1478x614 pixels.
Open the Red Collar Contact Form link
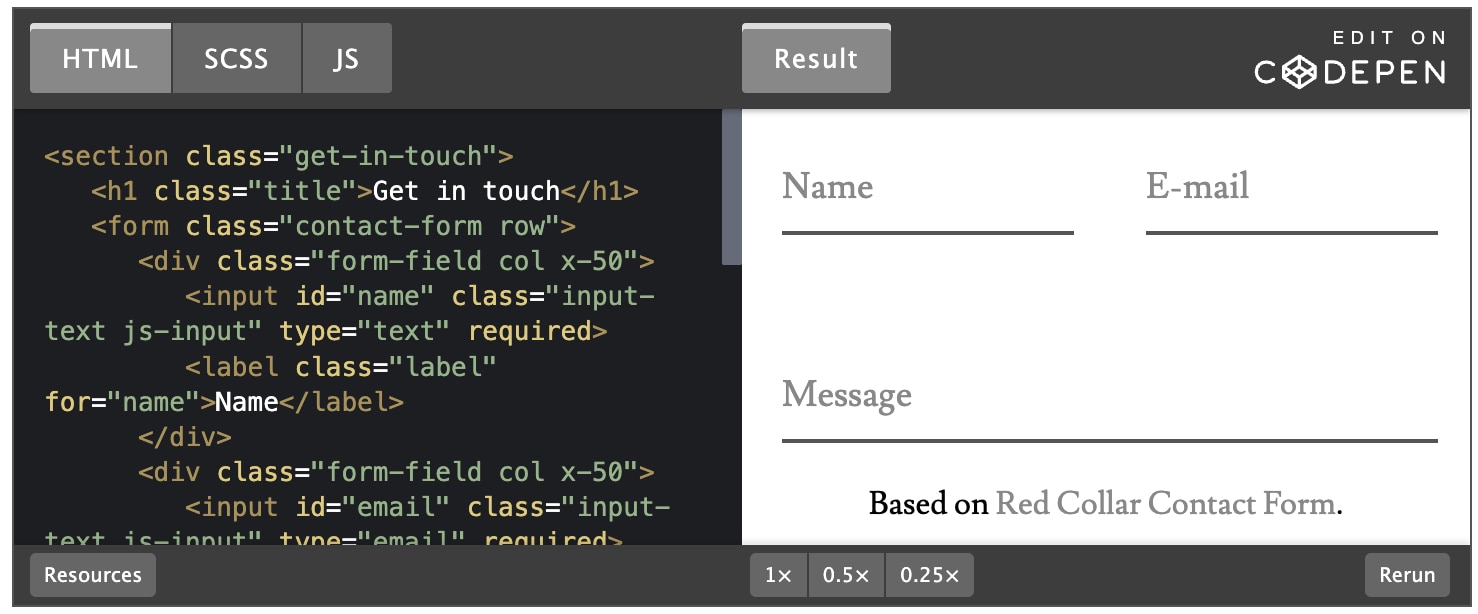pyautogui.click(x=1165, y=503)
